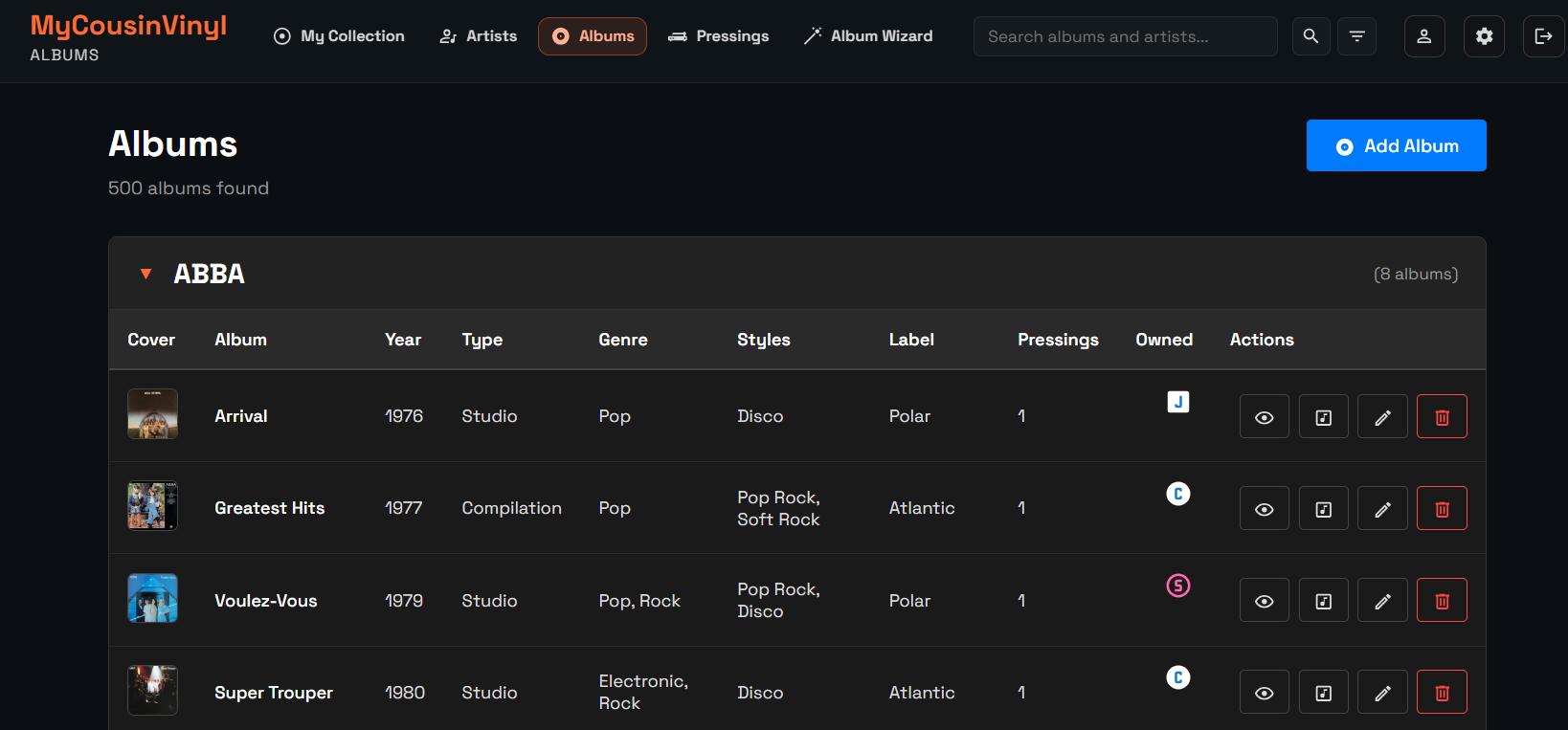1568x730 pixels.
Task: Click the Arrival cover thumbnail
Action: click(153, 414)
